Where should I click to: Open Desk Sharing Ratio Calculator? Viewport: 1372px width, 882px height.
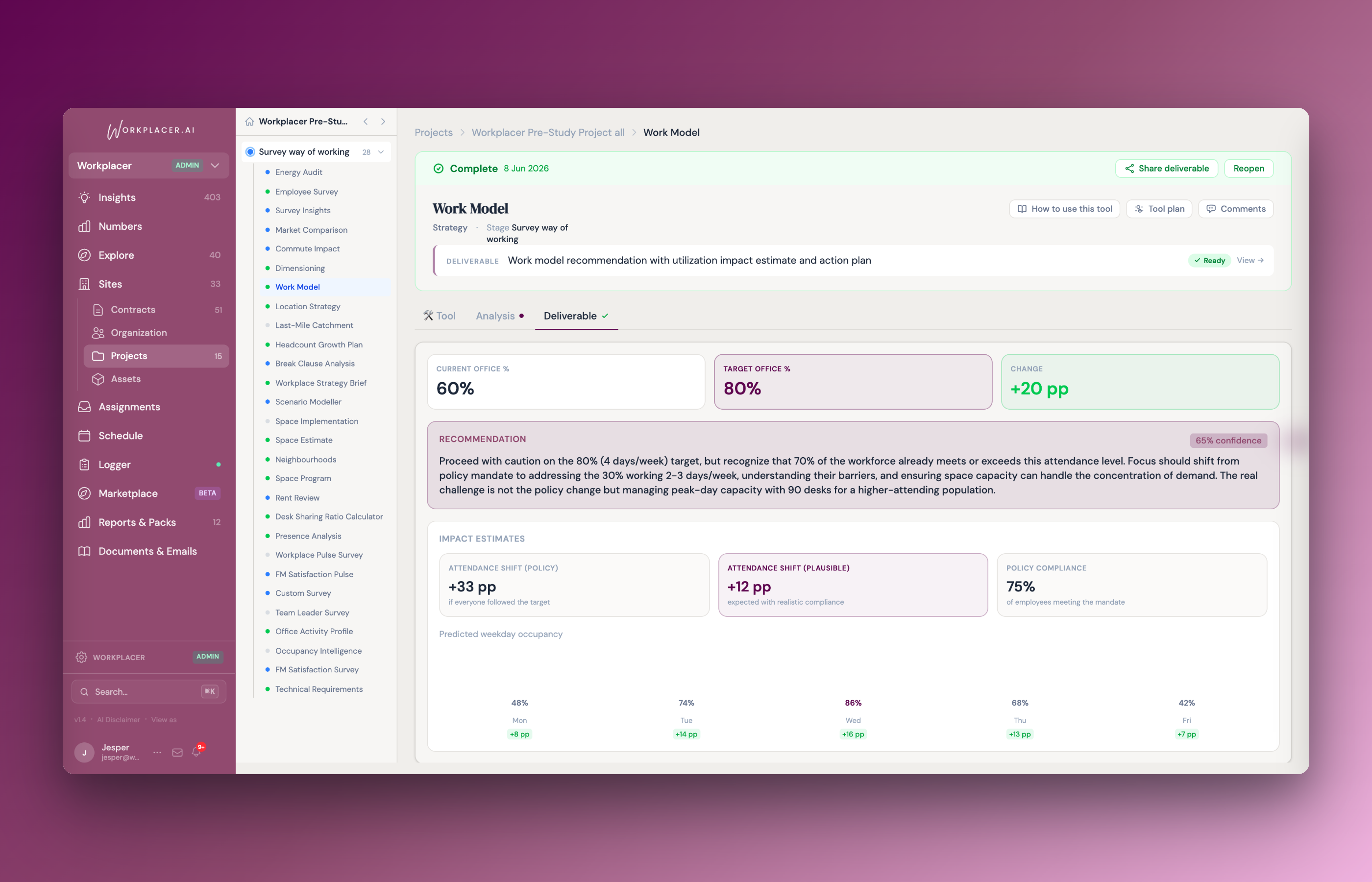pyautogui.click(x=329, y=517)
